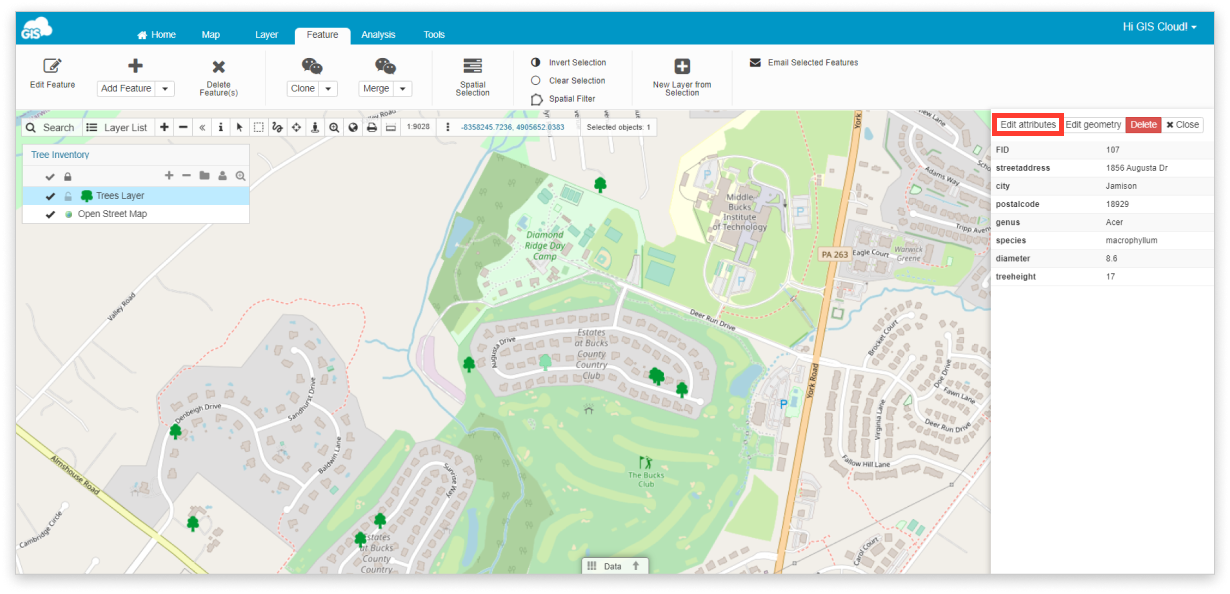The height and width of the screenshot is (594, 1230).
Task: Click the print map toolbar icon
Action: pos(371,128)
